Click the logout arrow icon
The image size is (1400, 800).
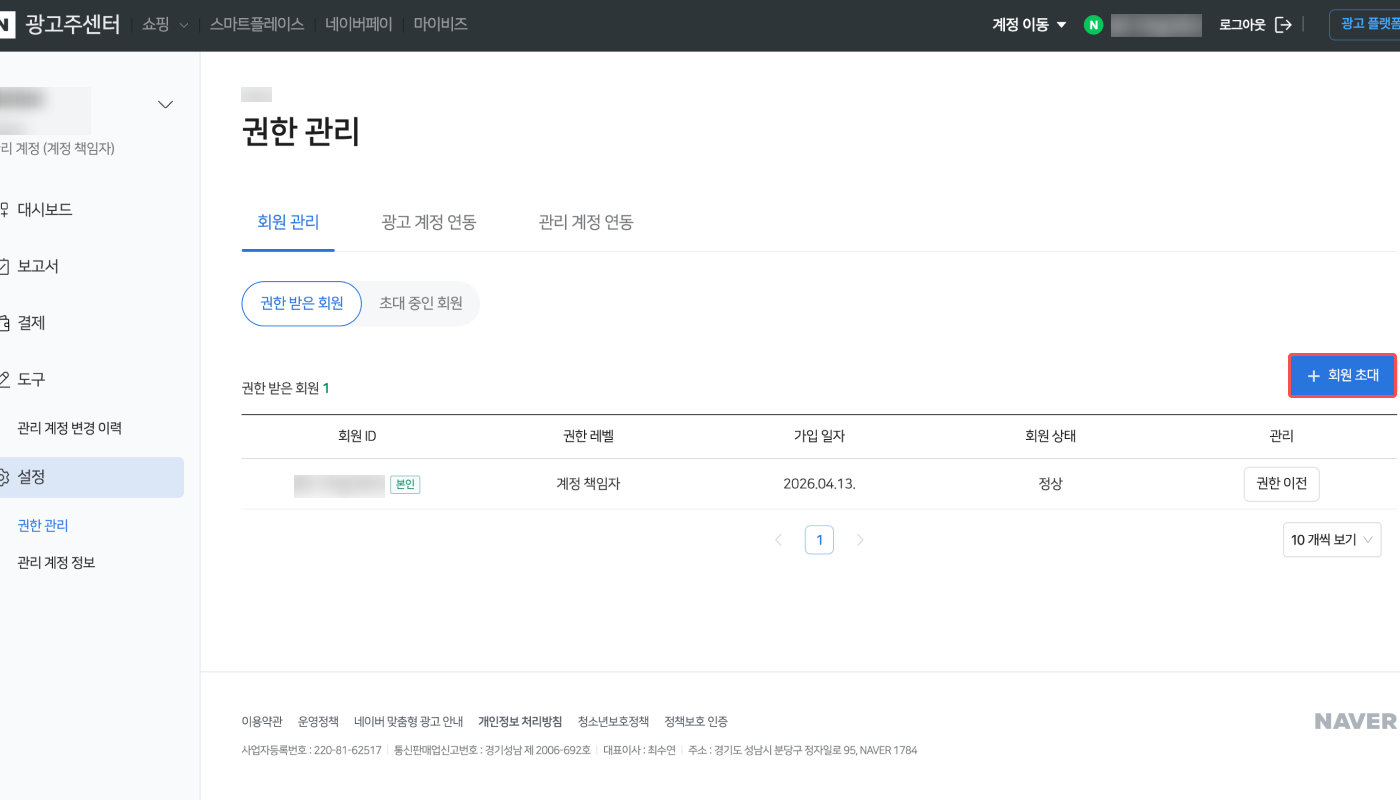click(1284, 25)
